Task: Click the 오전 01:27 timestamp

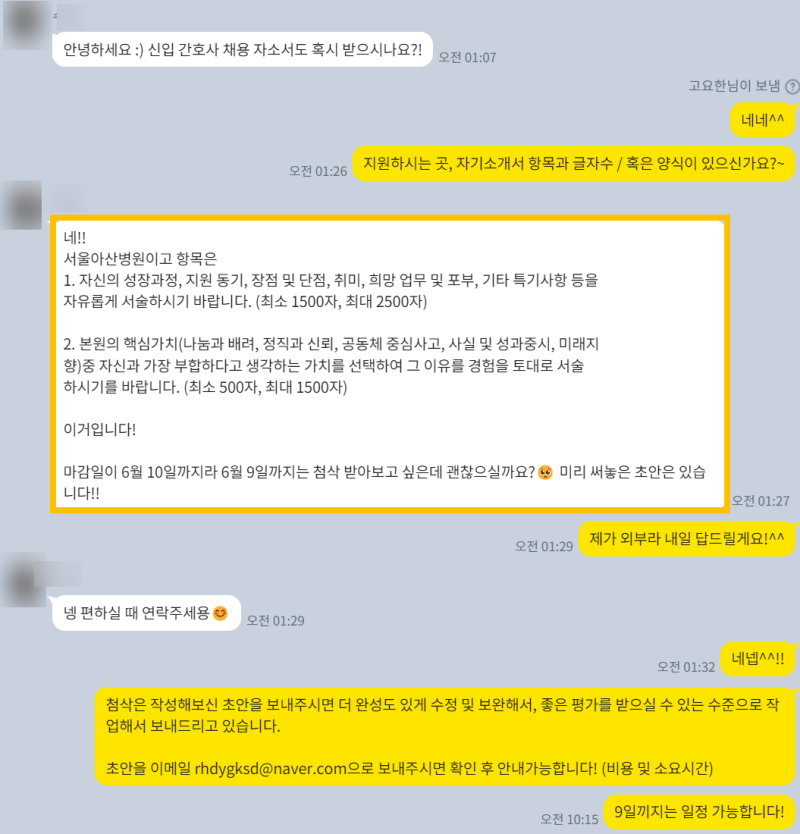Action: point(761,501)
